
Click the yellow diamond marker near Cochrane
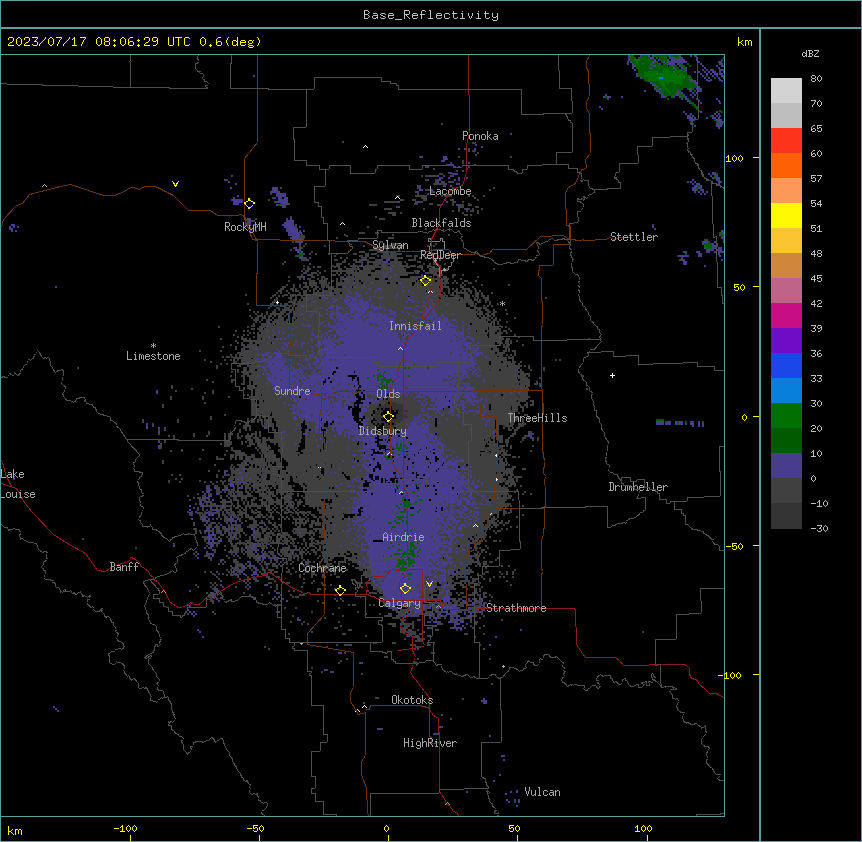point(340,591)
